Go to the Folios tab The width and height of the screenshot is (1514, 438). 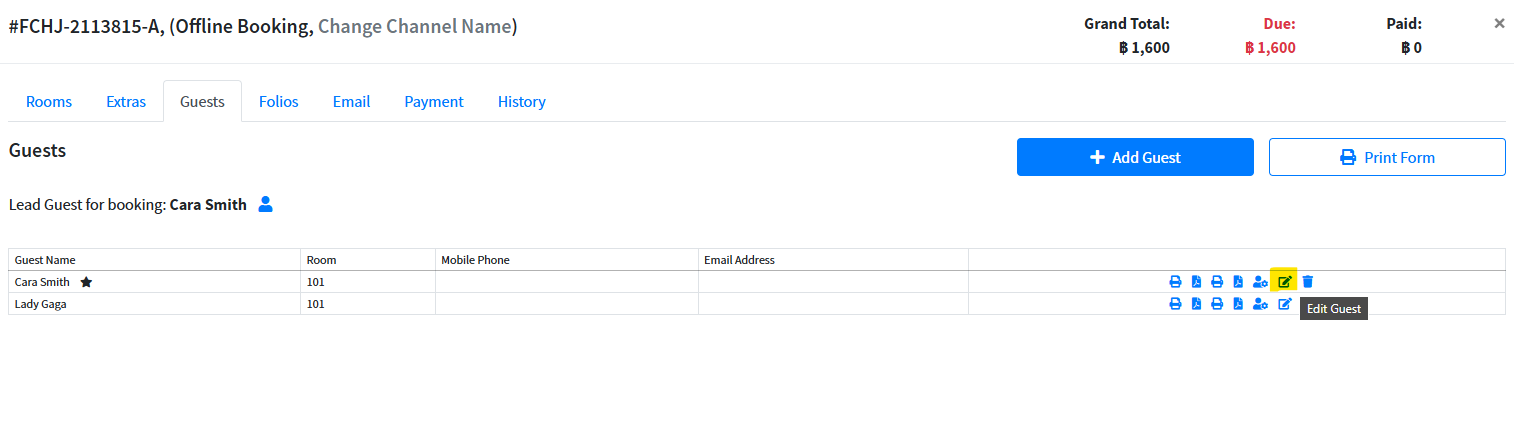[x=279, y=102]
